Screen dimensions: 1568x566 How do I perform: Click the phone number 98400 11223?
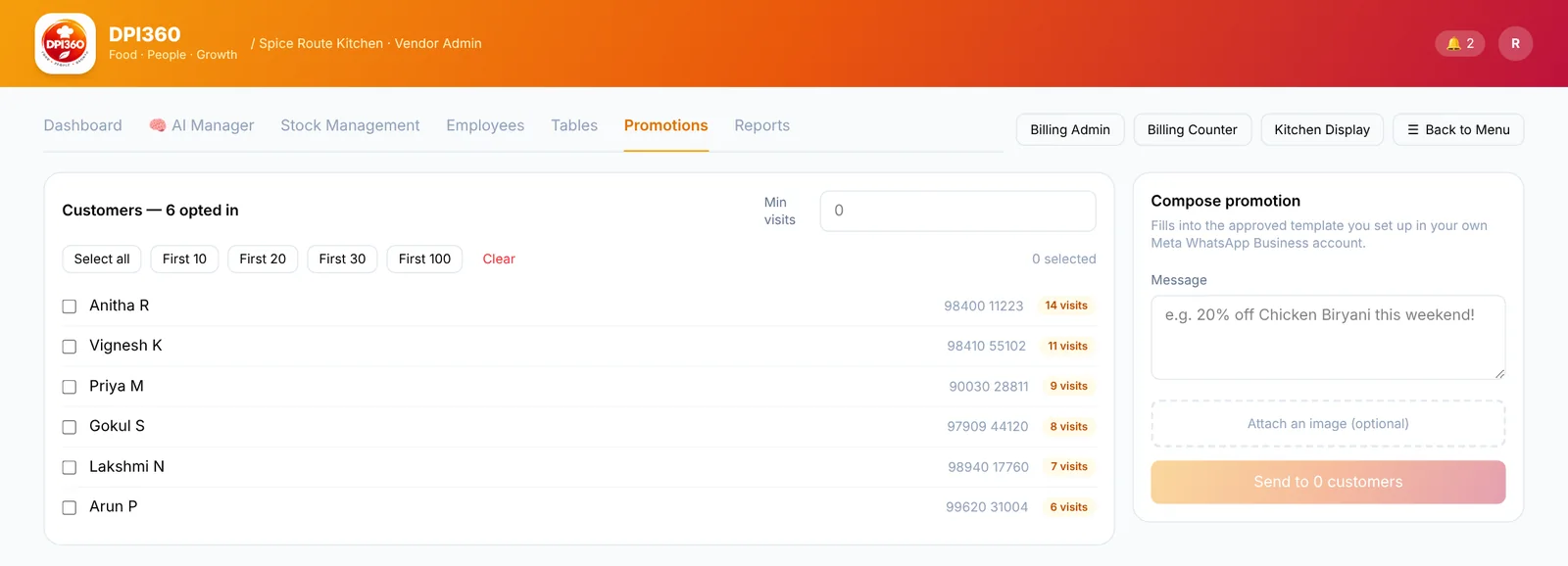click(x=983, y=306)
